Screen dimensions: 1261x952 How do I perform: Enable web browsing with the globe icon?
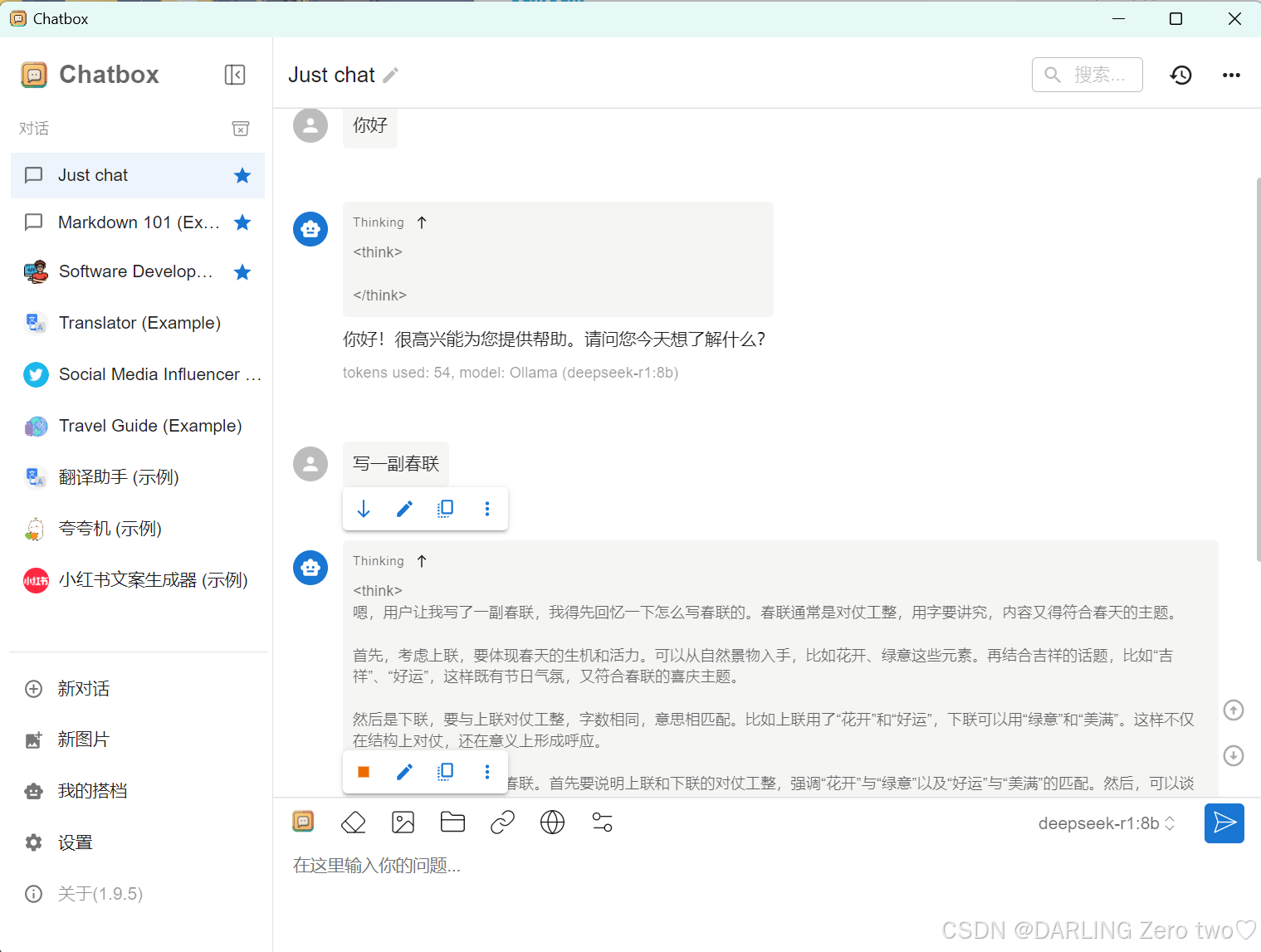point(552,823)
